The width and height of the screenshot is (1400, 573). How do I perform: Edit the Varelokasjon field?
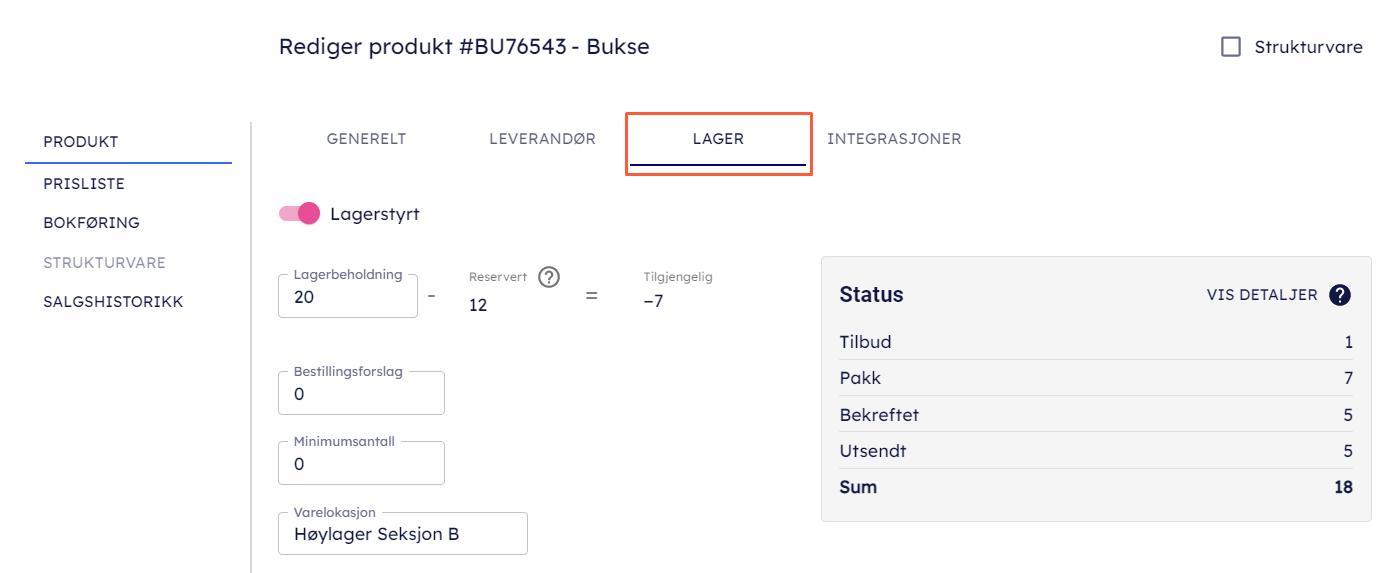tap(402, 534)
